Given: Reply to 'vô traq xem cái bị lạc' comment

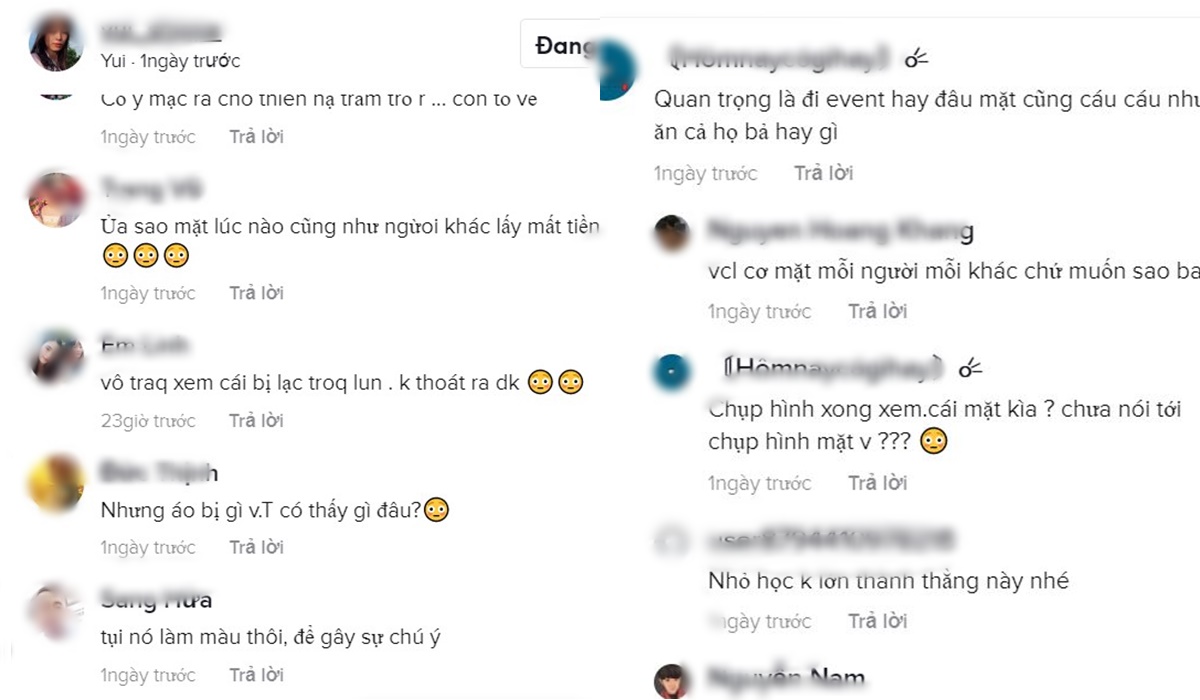Looking at the screenshot, I should (x=256, y=421).
